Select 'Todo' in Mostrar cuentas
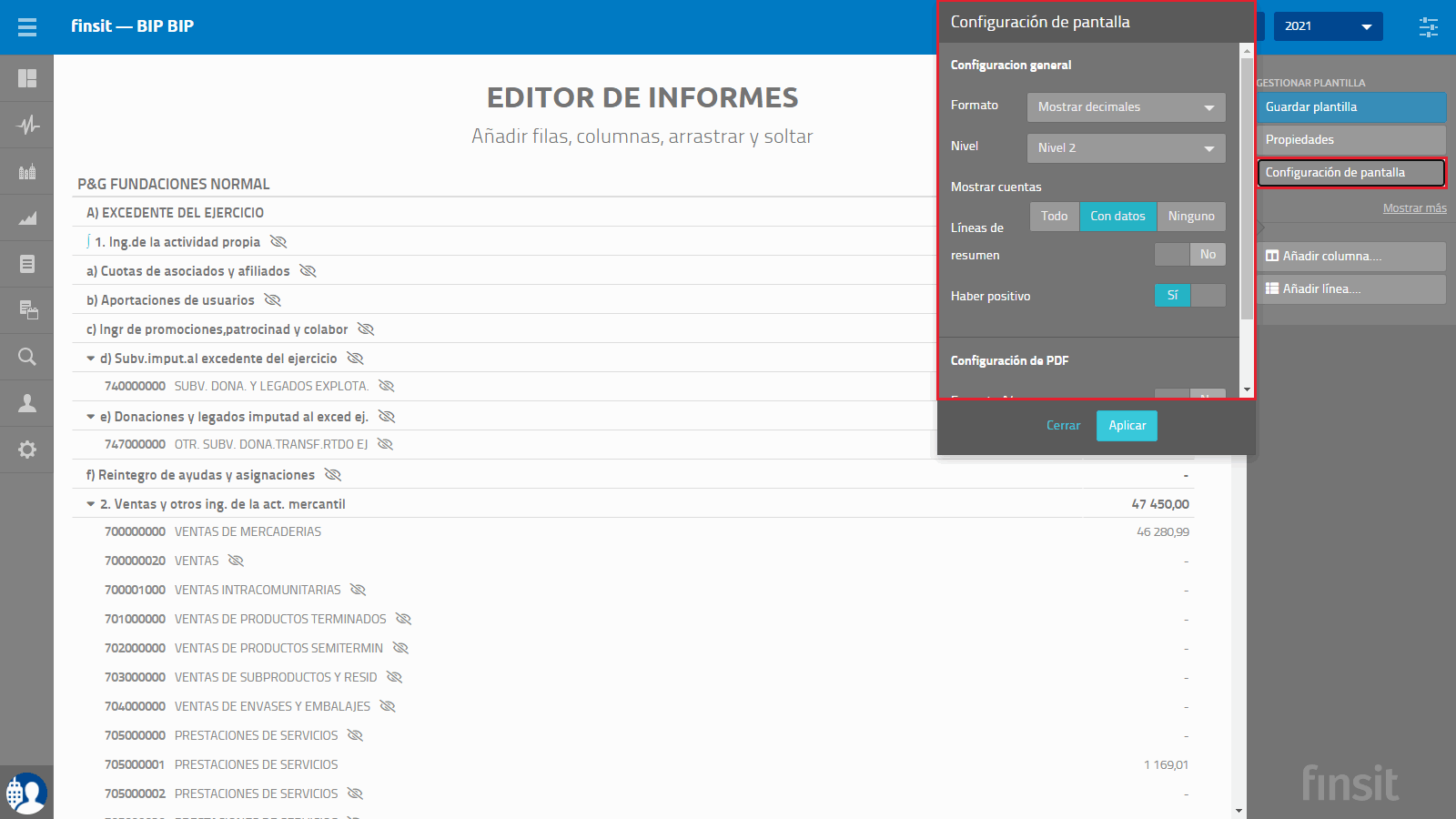Viewport: 1456px width, 819px height. pos(1055,217)
